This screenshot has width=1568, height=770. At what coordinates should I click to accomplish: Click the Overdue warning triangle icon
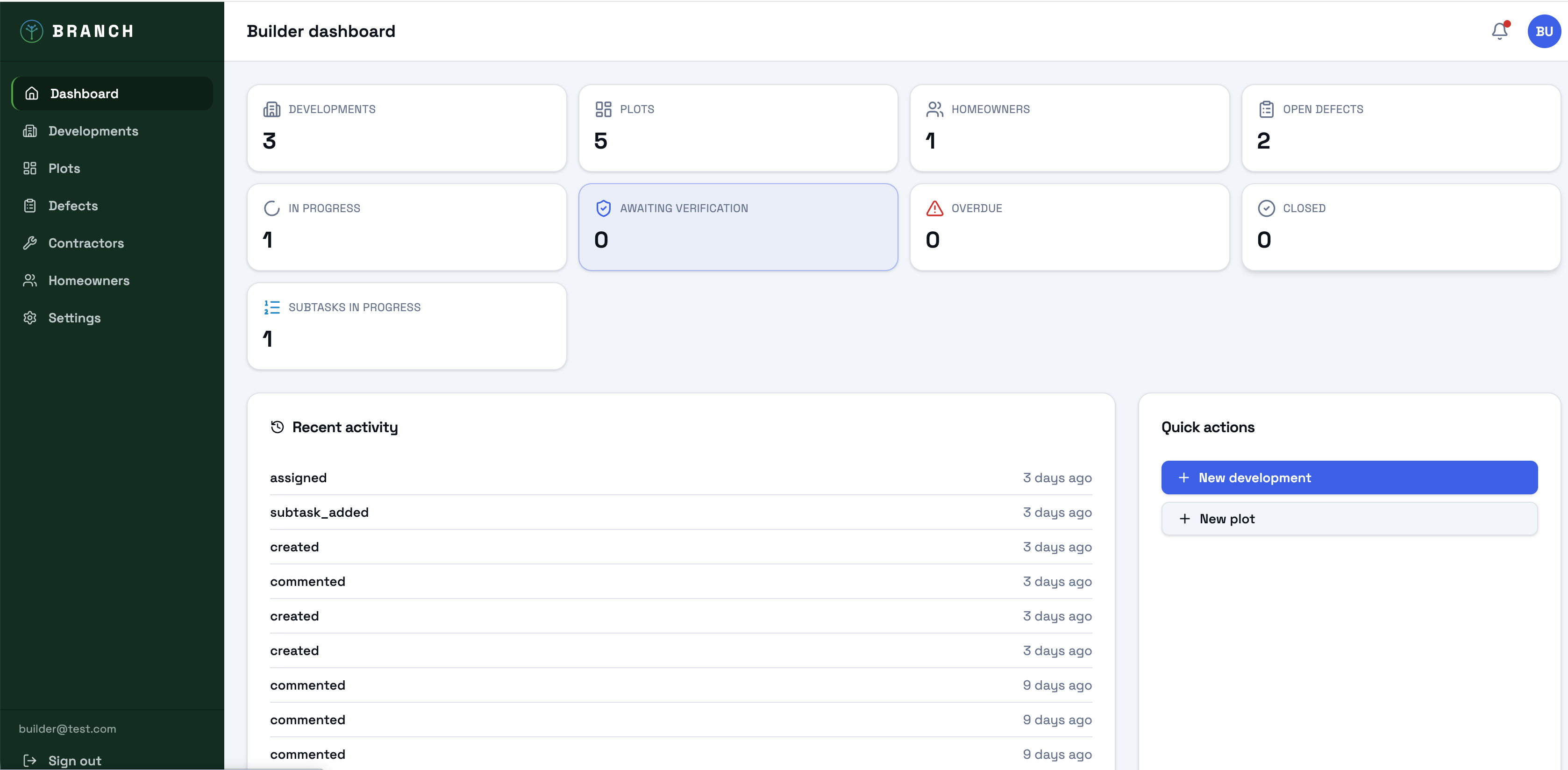tap(934, 209)
